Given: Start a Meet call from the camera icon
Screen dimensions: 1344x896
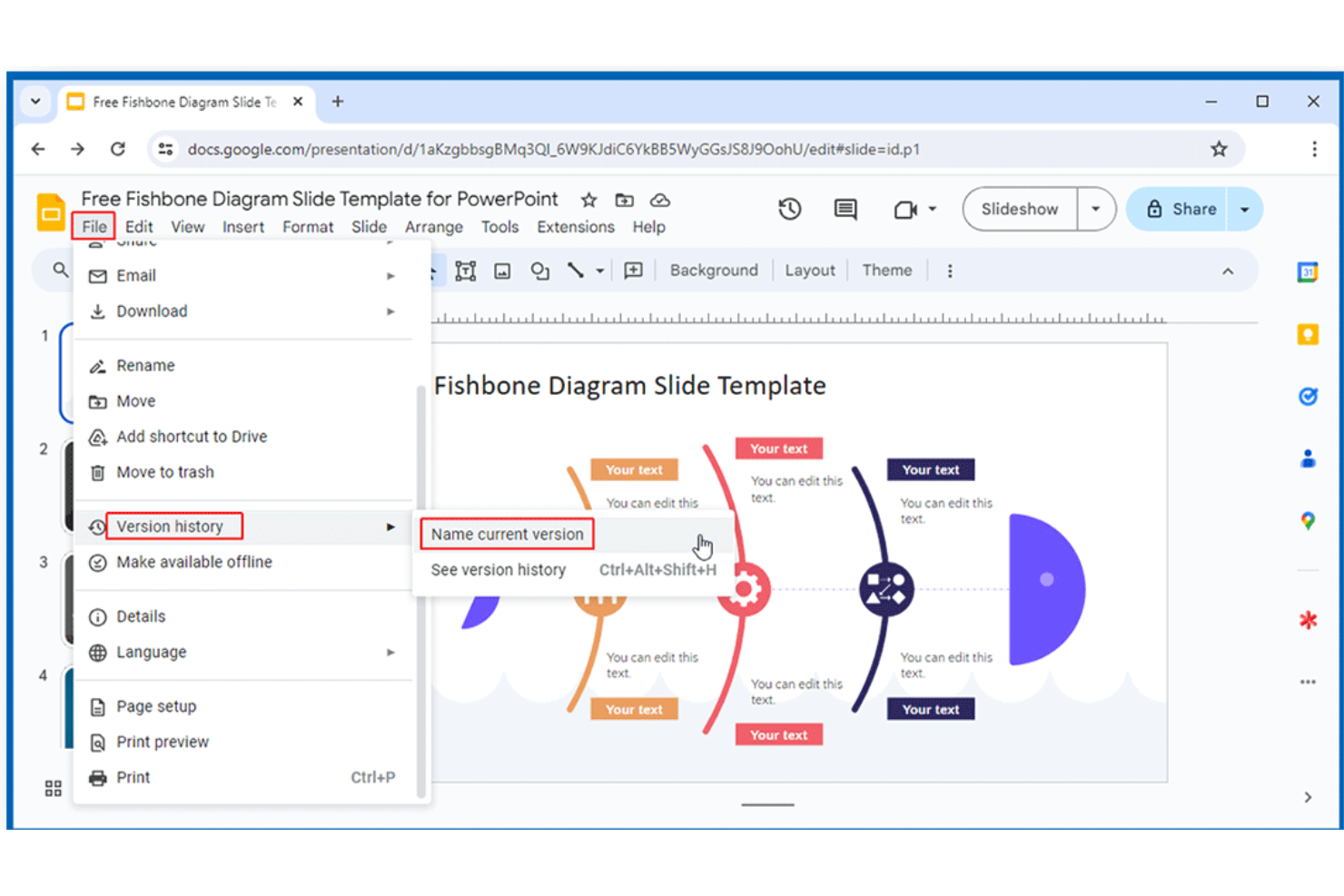Looking at the screenshot, I should click(905, 209).
